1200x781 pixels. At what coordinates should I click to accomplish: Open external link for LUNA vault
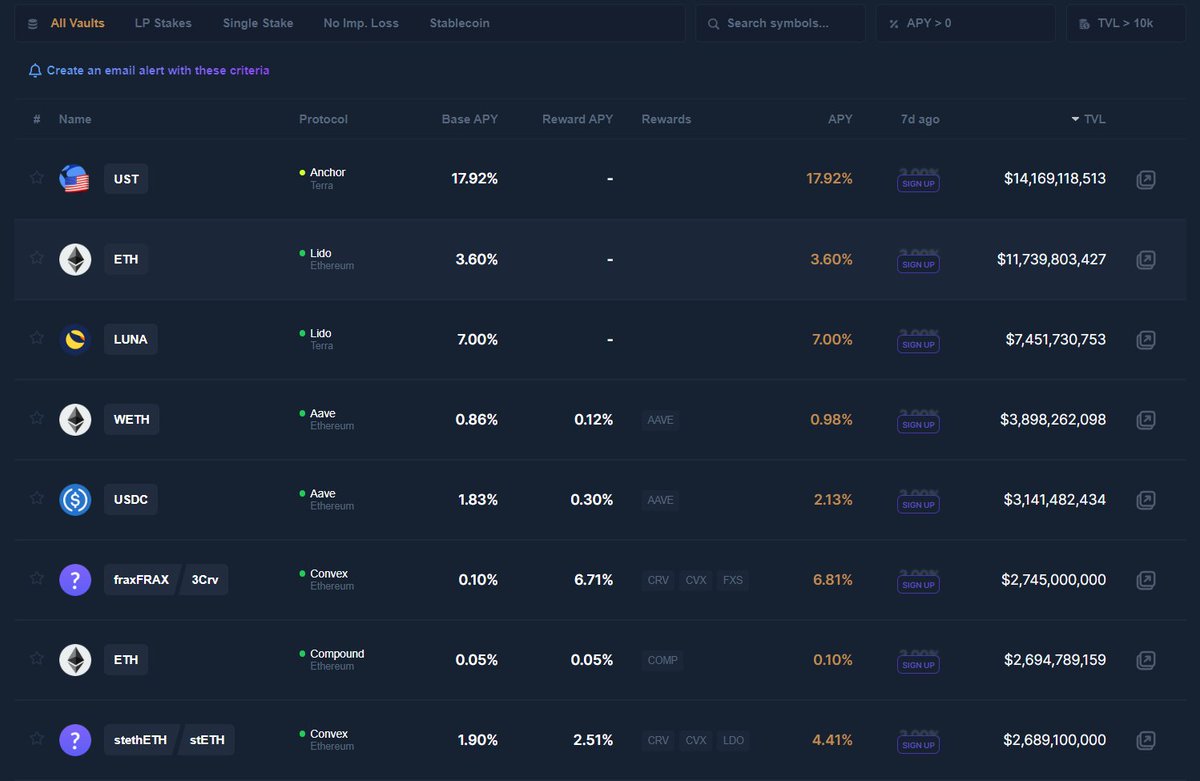1146,340
